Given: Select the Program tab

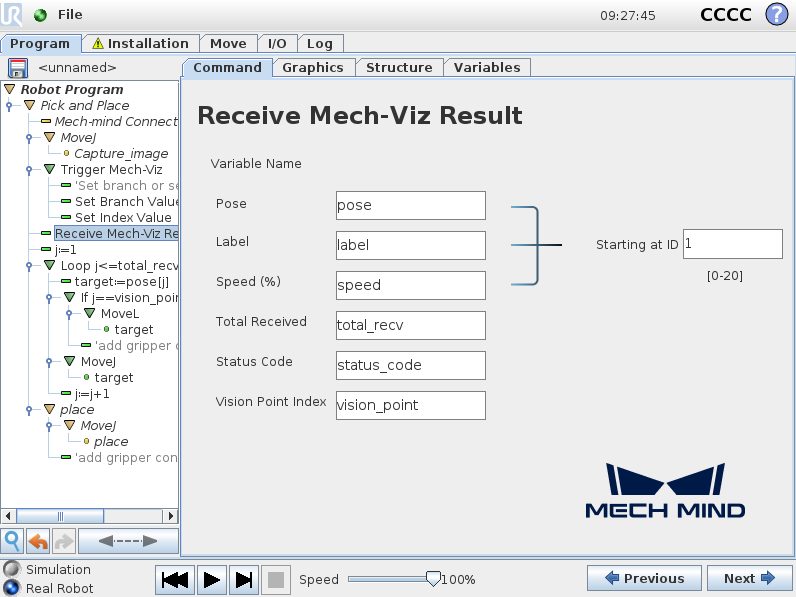Looking at the screenshot, I should click(x=40, y=44).
